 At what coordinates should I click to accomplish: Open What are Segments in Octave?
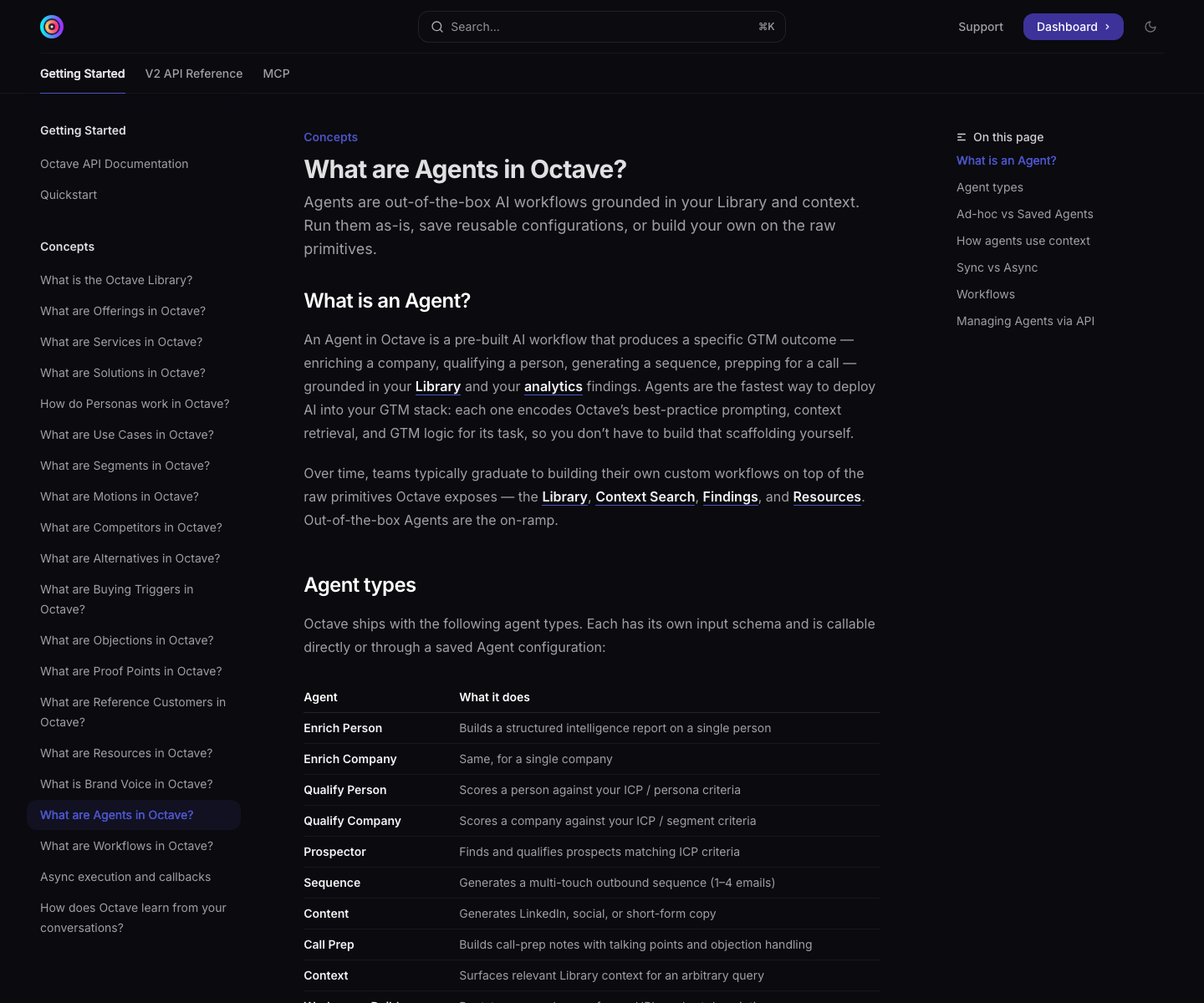[x=125, y=466]
